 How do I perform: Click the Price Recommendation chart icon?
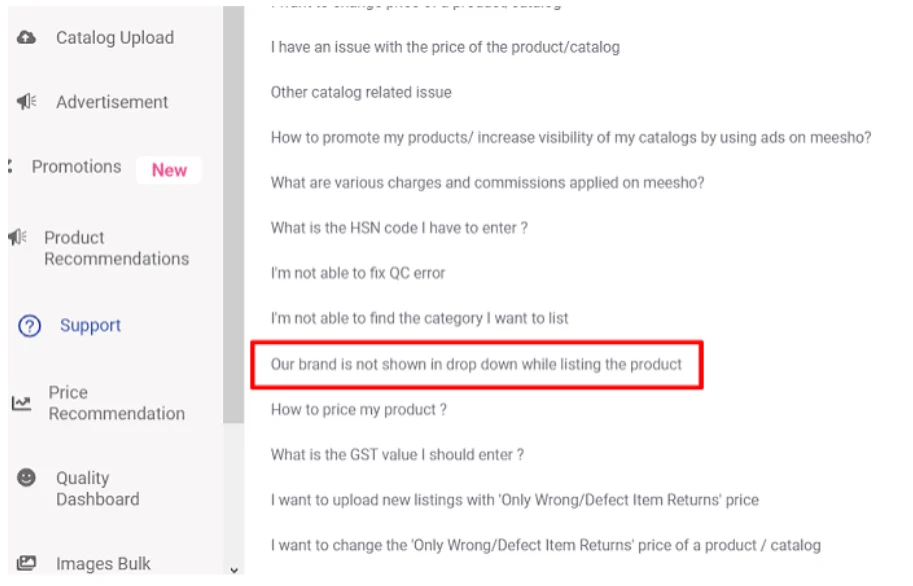point(22,403)
